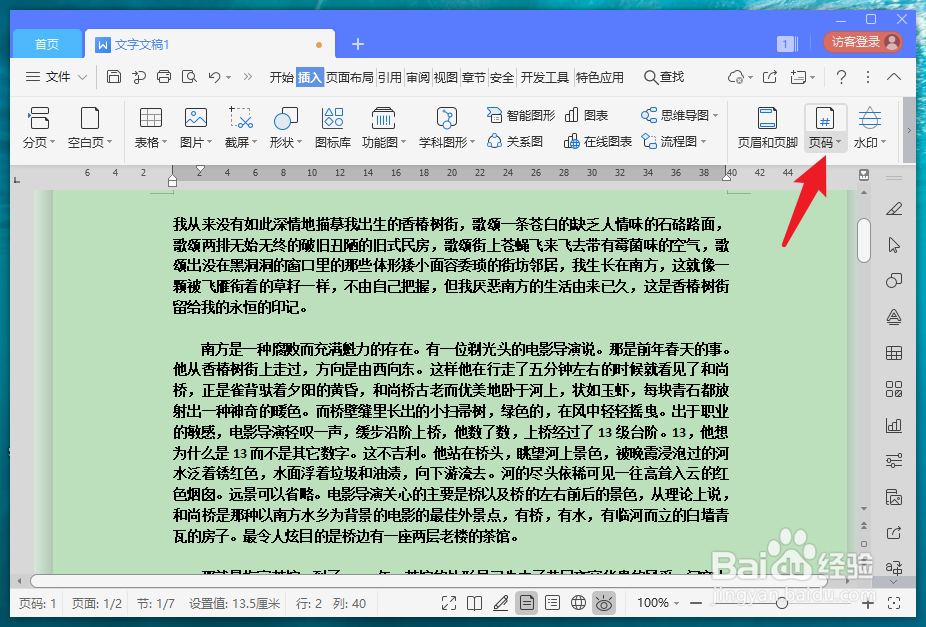Click the zoom slider handle
Screen dimensions: 926x627
[782, 603]
